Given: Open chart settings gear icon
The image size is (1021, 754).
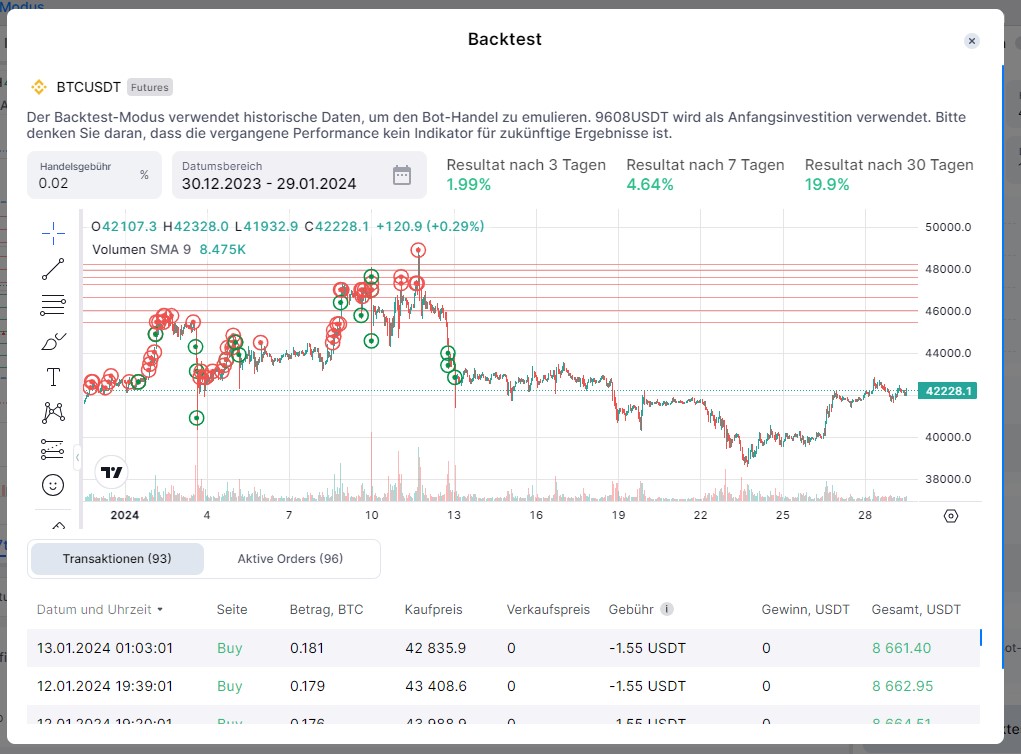Looking at the screenshot, I should pyautogui.click(x=950, y=516).
